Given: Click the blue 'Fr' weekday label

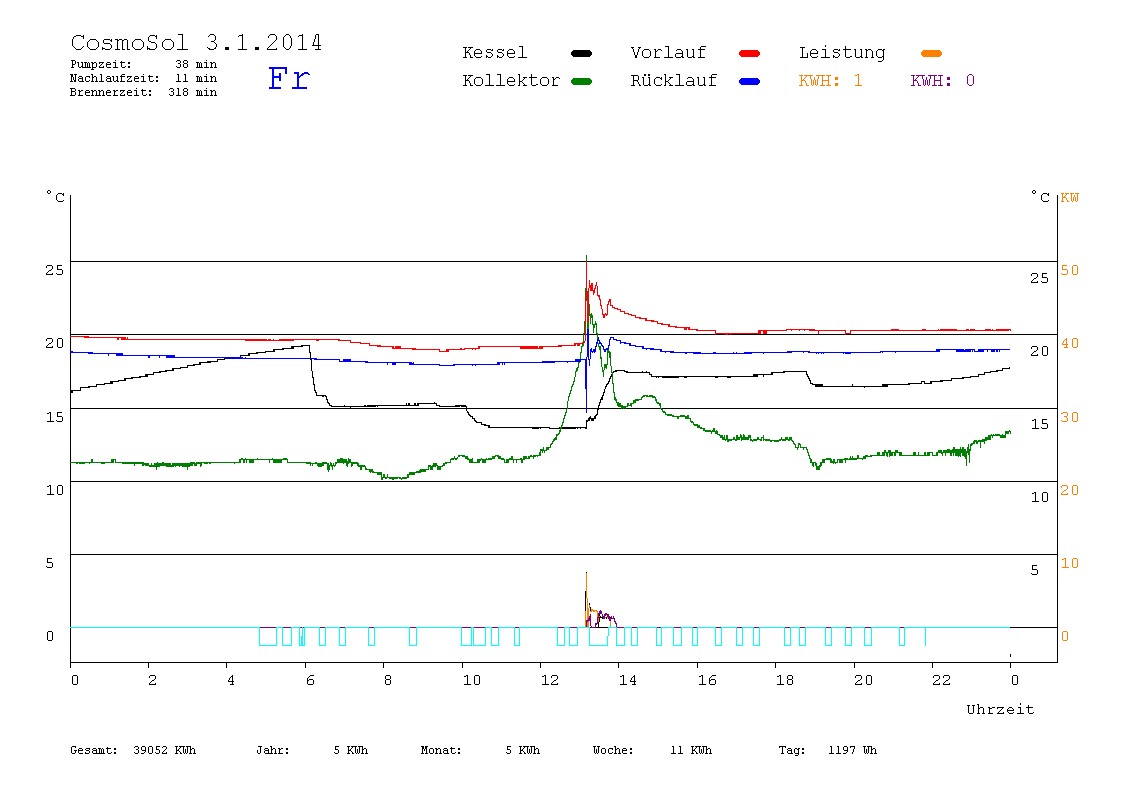Looking at the screenshot, I should tap(289, 78).
